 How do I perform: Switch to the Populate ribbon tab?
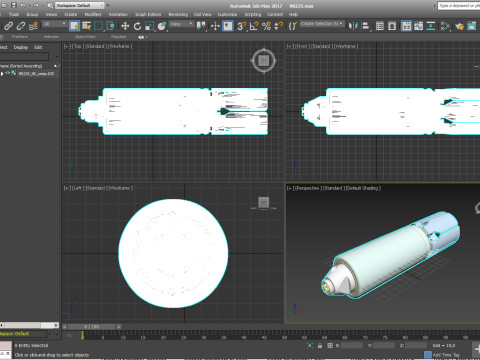119,37
